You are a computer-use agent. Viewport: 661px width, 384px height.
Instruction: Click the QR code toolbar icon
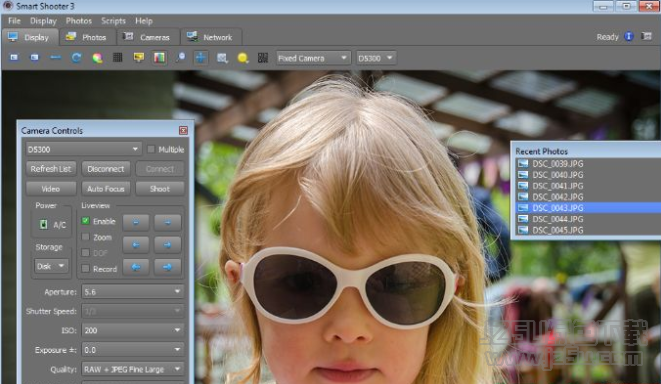click(263, 58)
